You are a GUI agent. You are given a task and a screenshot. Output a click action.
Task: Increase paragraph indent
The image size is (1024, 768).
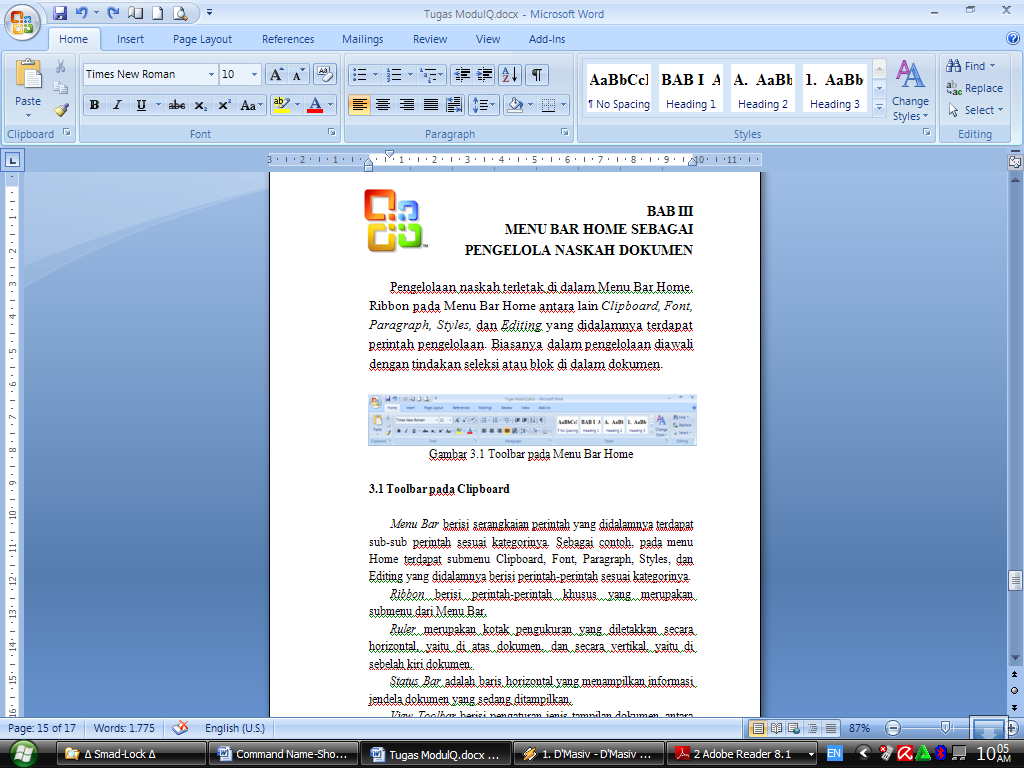click(484, 74)
